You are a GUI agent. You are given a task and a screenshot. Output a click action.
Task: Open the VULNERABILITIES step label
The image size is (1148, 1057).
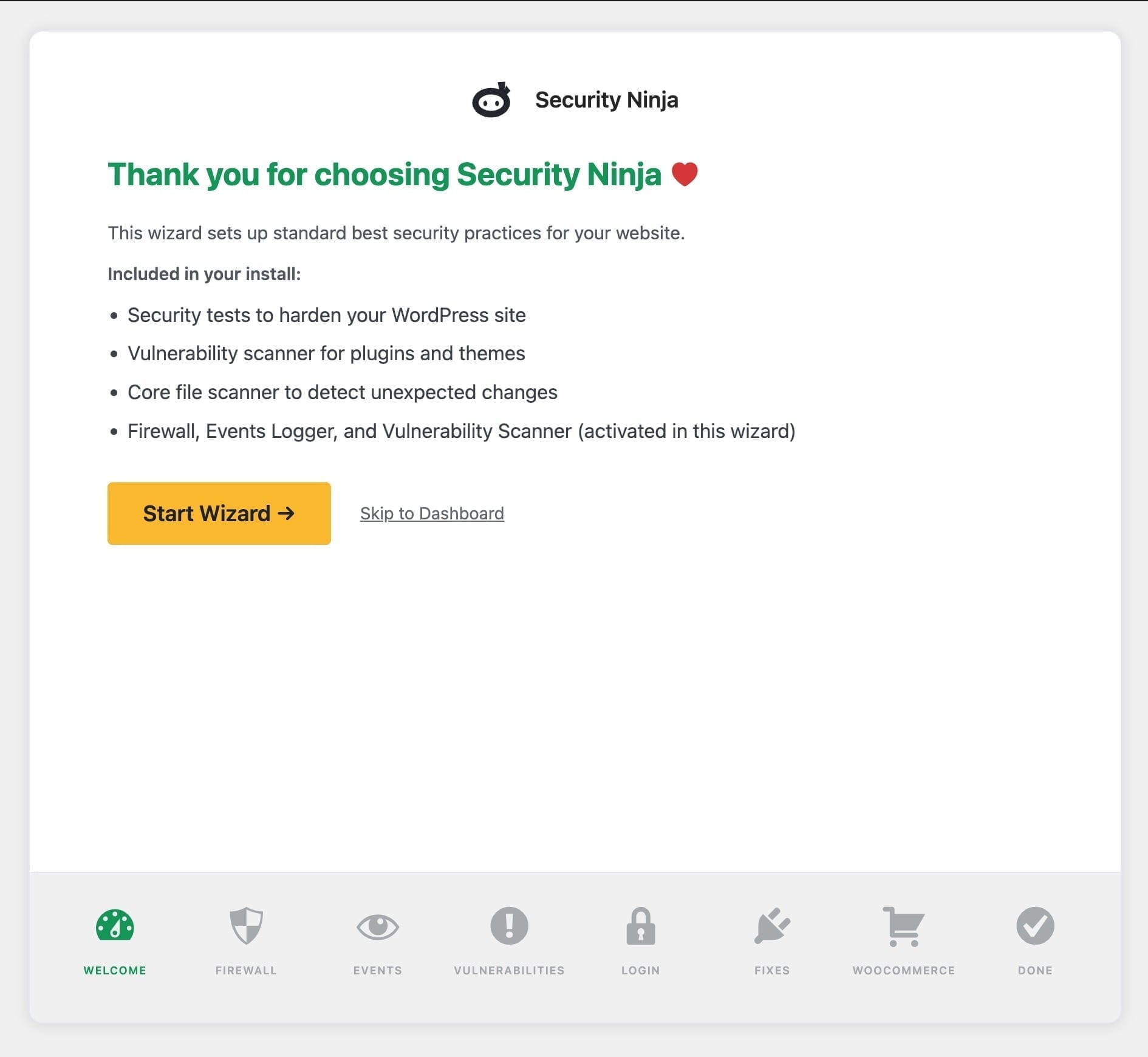[x=509, y=970]
